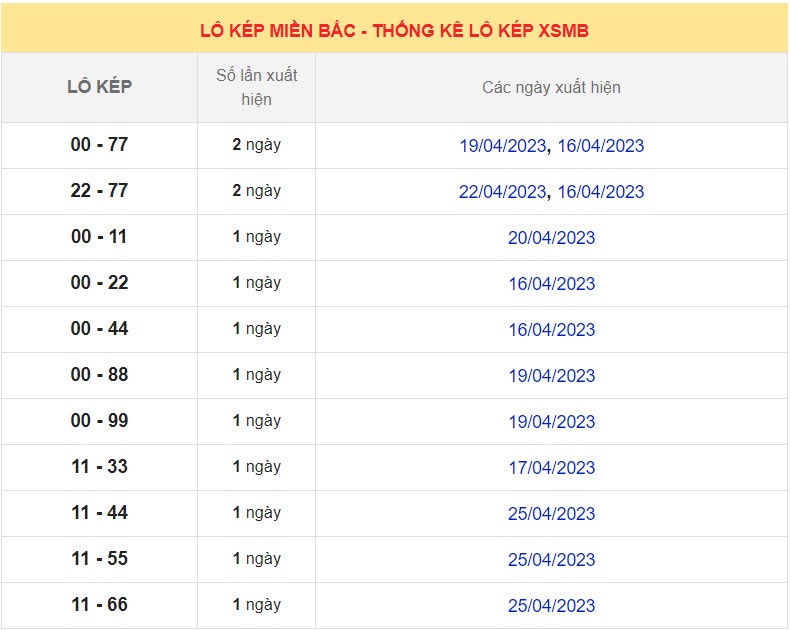Click '1 ngày' in the 00 - 22 row
This screenshot has width=790, height=630.
[256, 283]
